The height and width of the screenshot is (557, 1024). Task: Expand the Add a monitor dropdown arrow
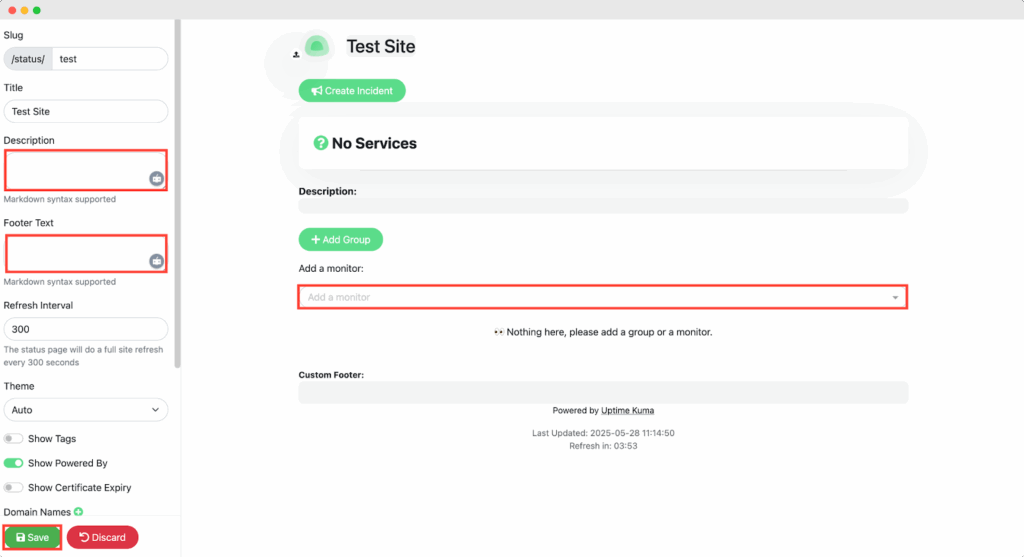coord(895,298)
